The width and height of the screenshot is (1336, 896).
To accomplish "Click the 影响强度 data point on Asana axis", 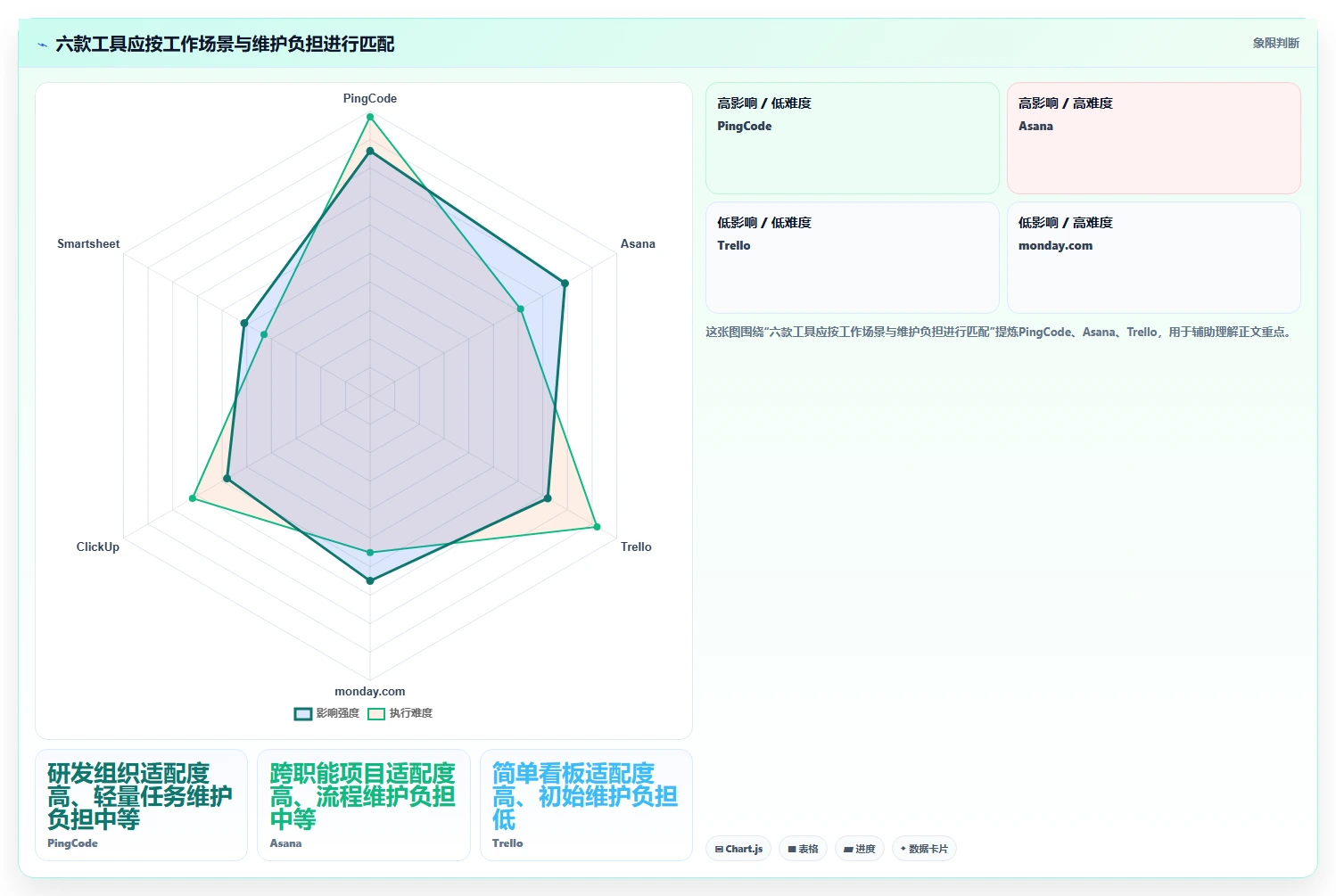I will (565, 284).
